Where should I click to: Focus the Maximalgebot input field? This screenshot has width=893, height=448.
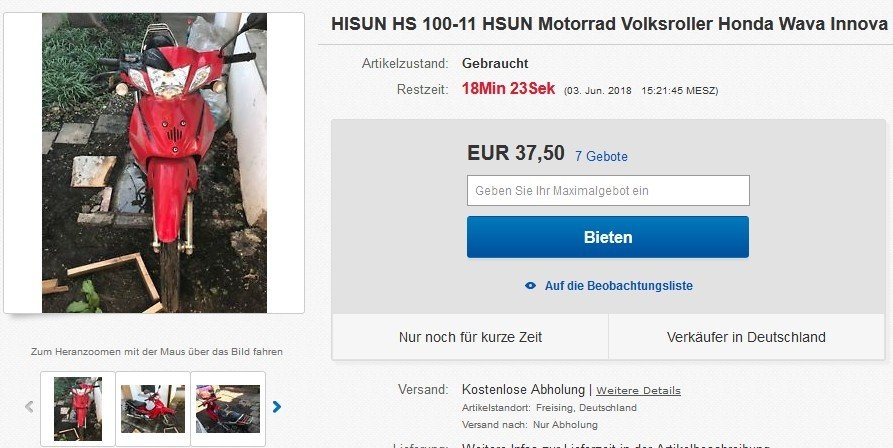click(608, 191)
